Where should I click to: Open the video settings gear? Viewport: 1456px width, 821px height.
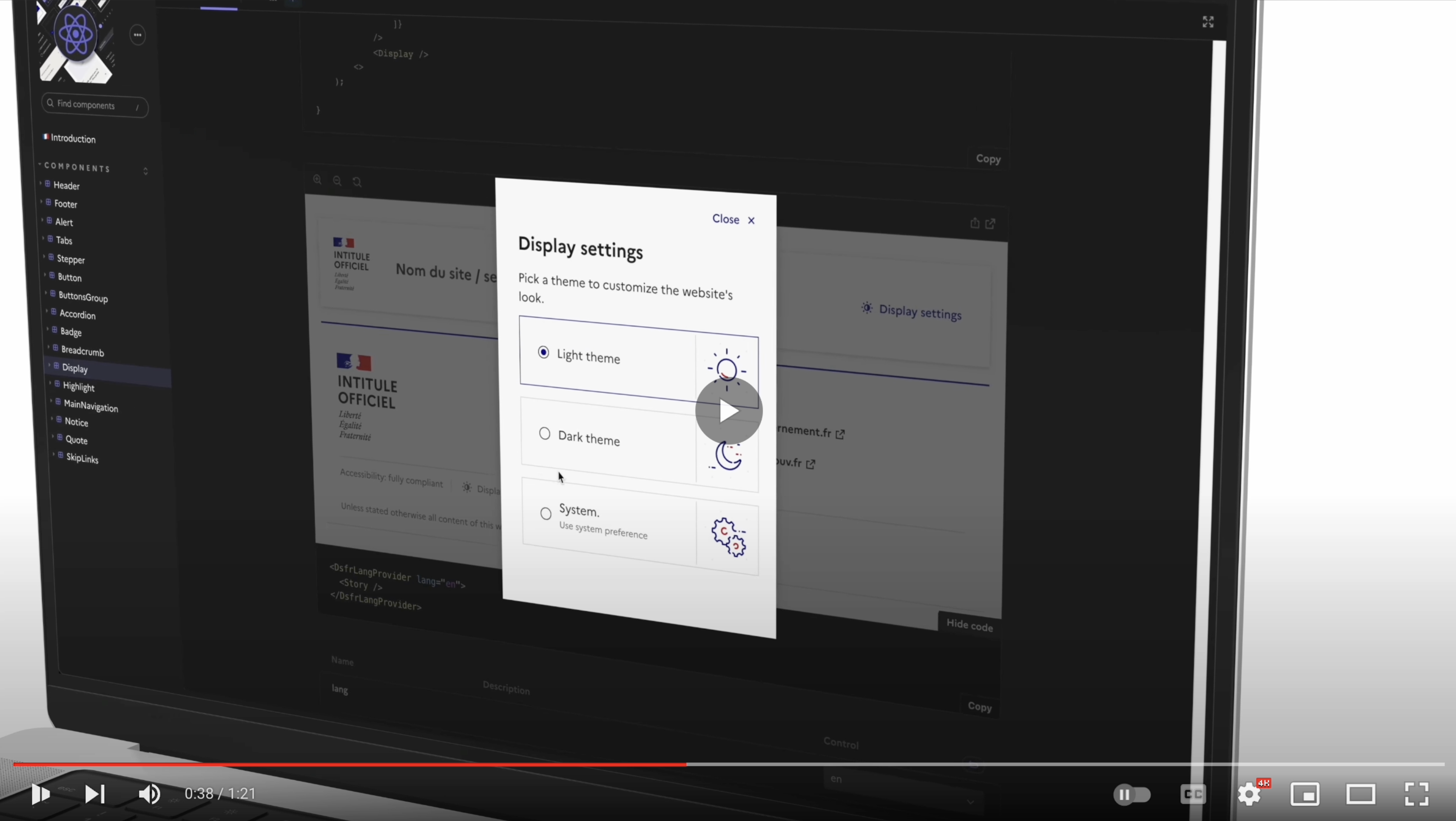[x=1249, y=795]
